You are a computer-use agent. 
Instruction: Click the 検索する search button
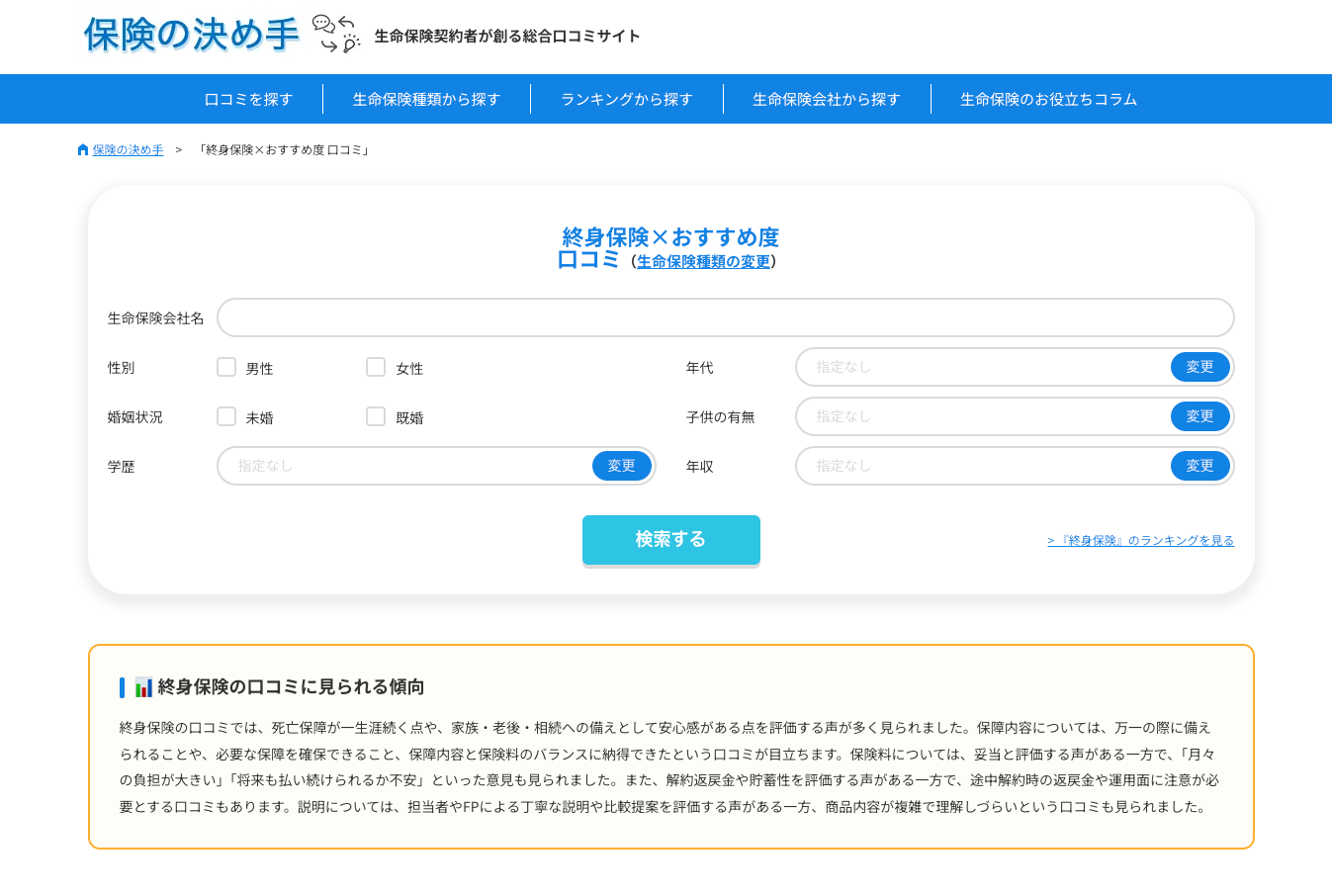671,540
